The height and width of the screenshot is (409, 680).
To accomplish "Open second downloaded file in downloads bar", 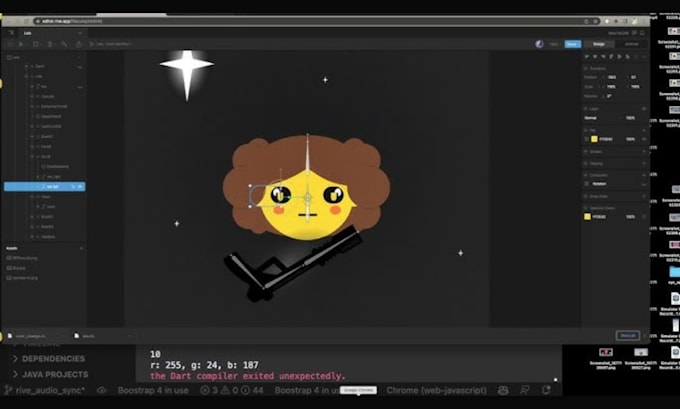I will tap(88, 336).
